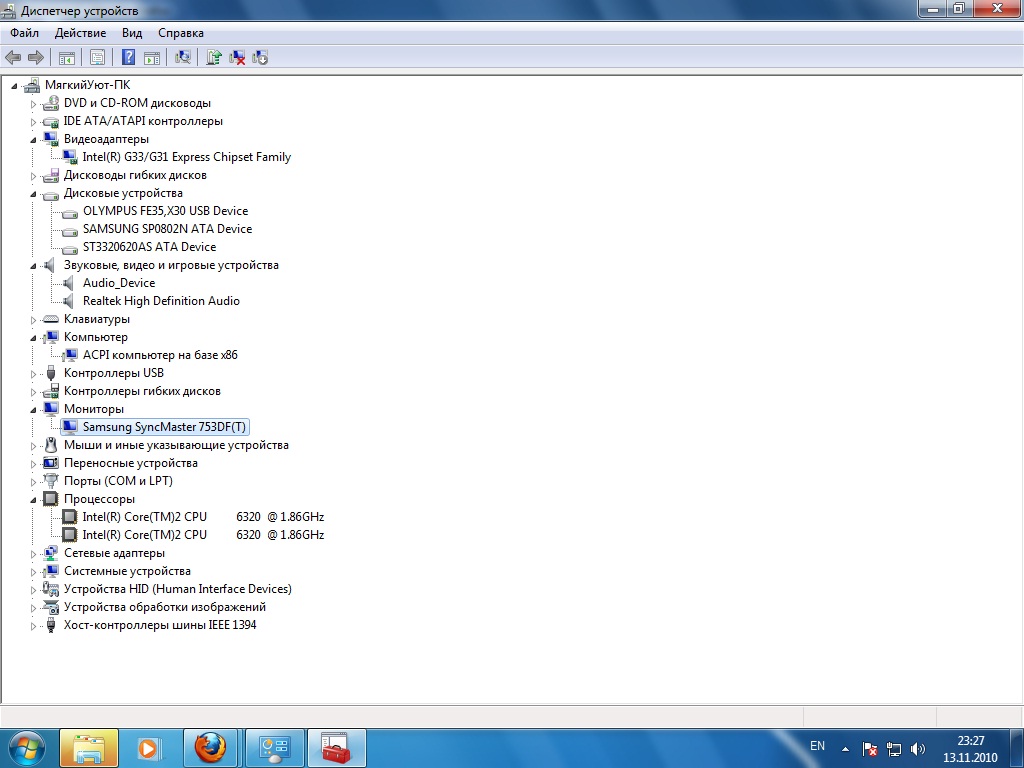Collapse the Процессоры node
The height and width of the screenshot is (768, 1024).
[x=33, y=500]
